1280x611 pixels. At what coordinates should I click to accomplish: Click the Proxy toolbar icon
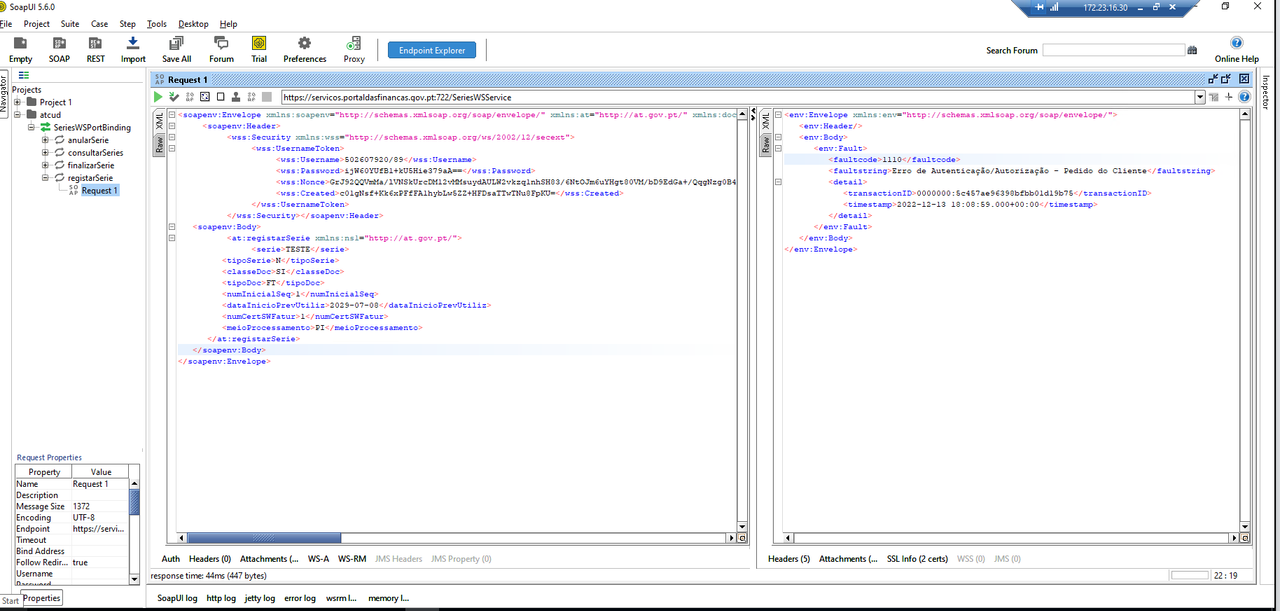click(x=354, y=43)
